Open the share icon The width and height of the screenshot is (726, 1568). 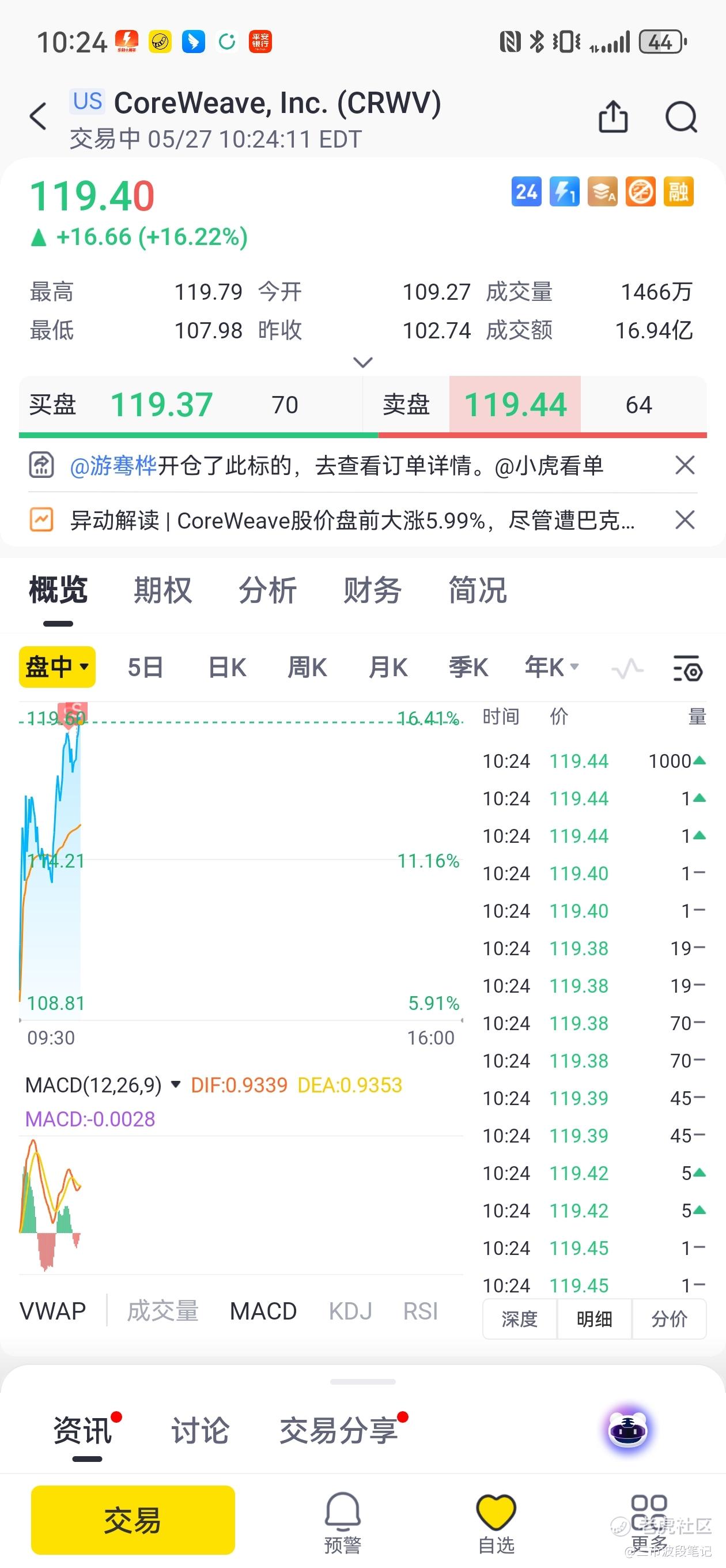613,116
